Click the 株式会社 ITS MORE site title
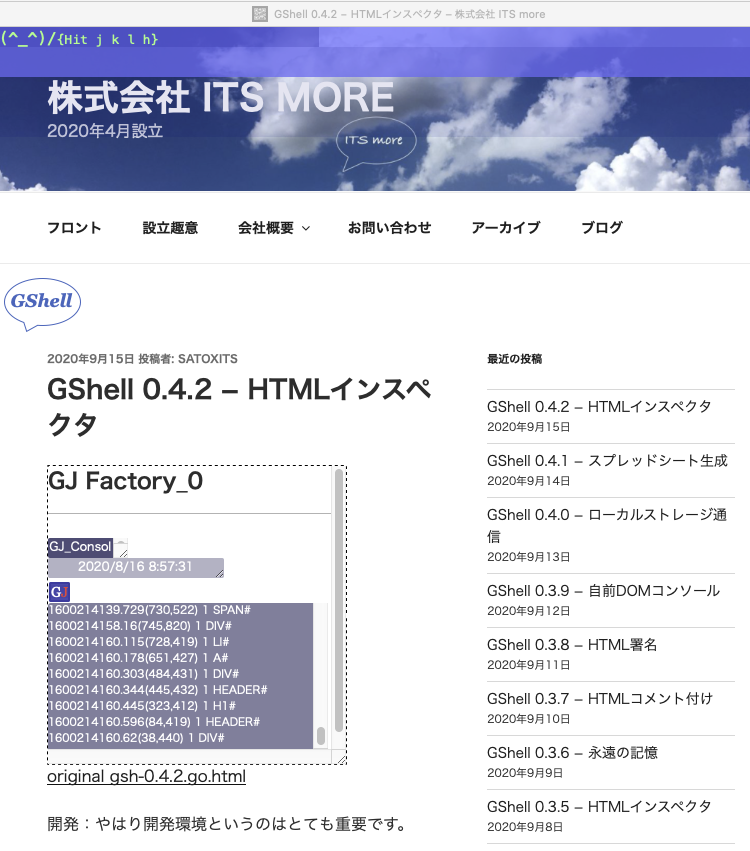Viewport: 750px width, 851px height. (220, 98)
